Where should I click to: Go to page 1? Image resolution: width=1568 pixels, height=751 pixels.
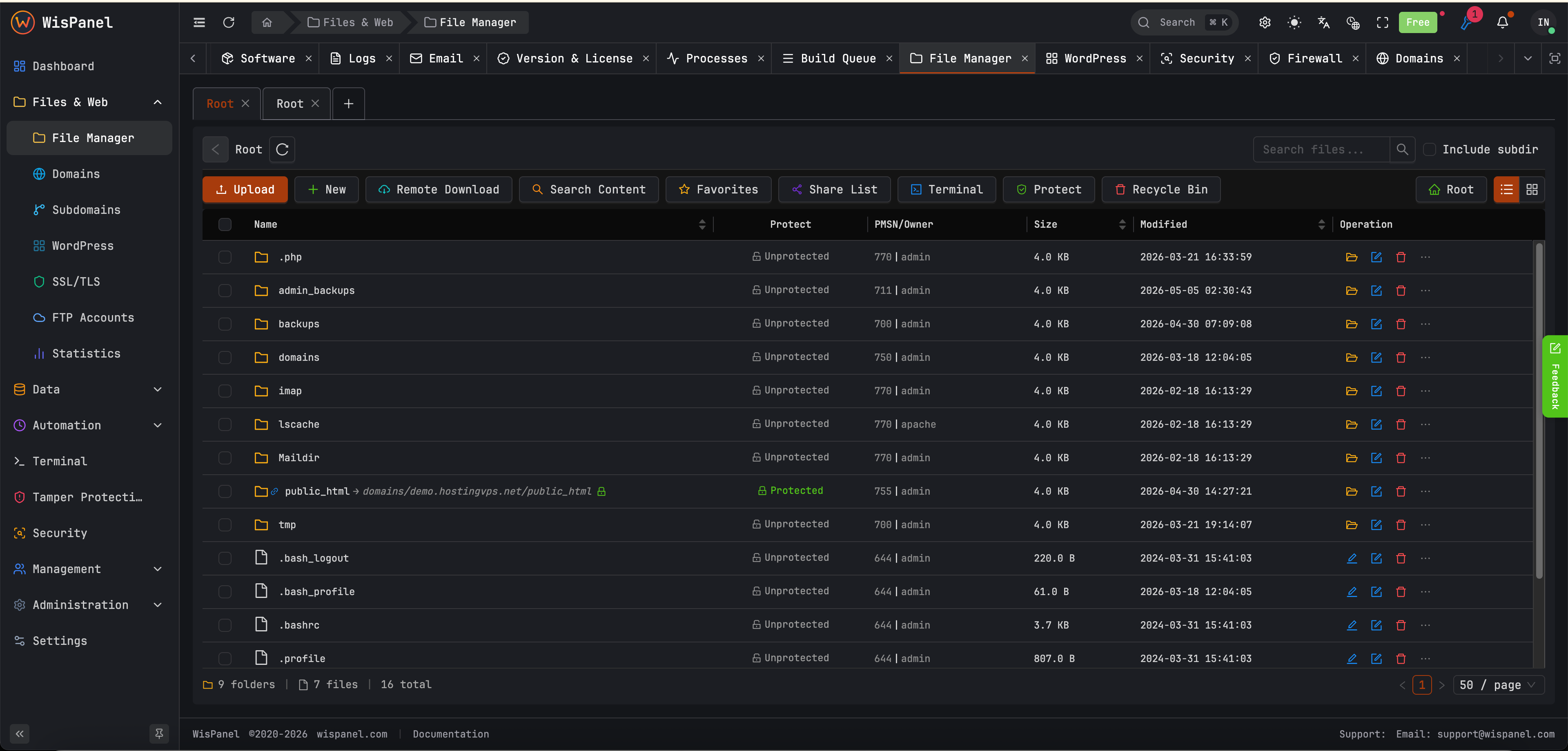[x=1421, y=684]
